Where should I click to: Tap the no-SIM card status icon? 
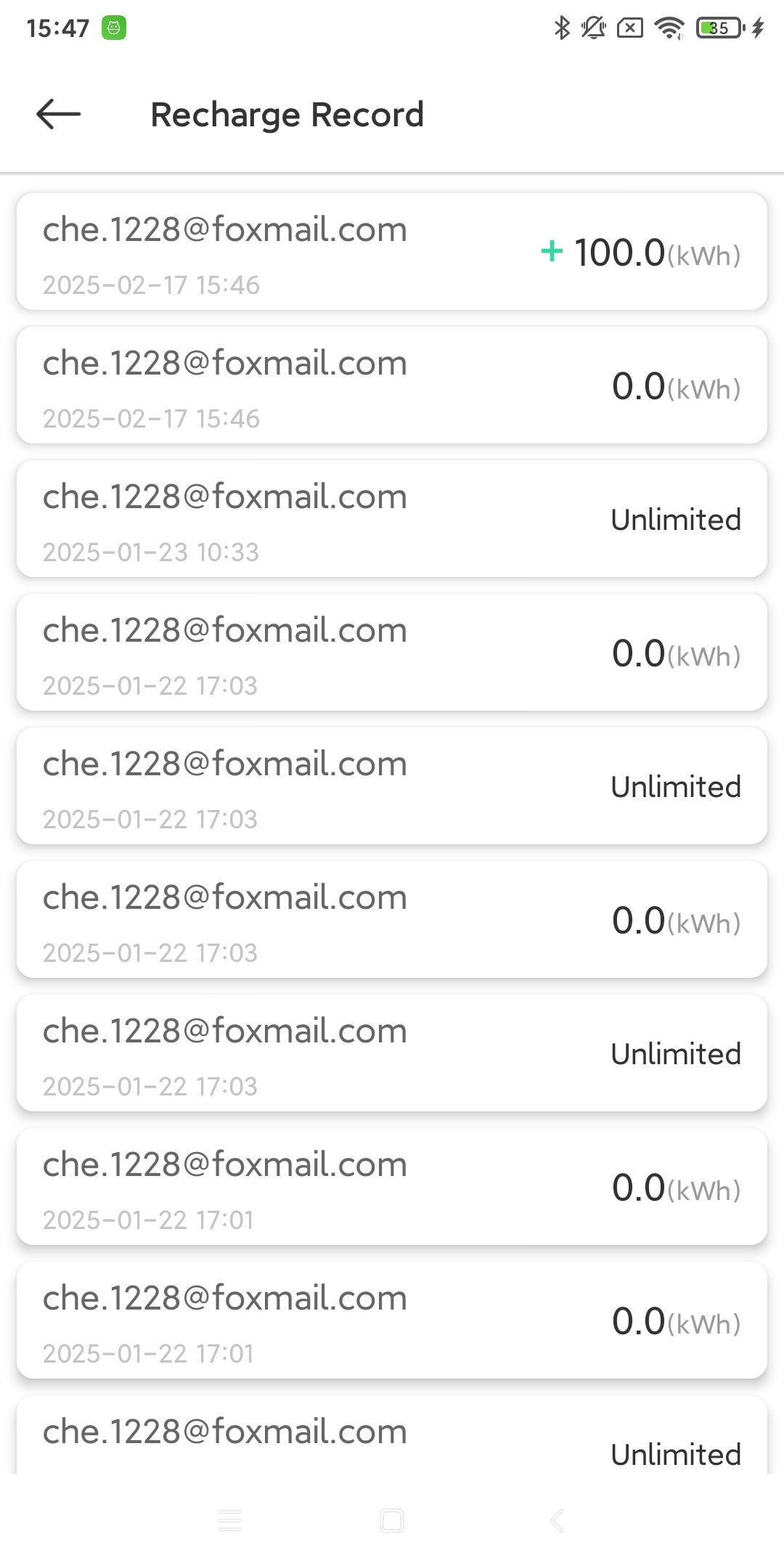(629, 28)
